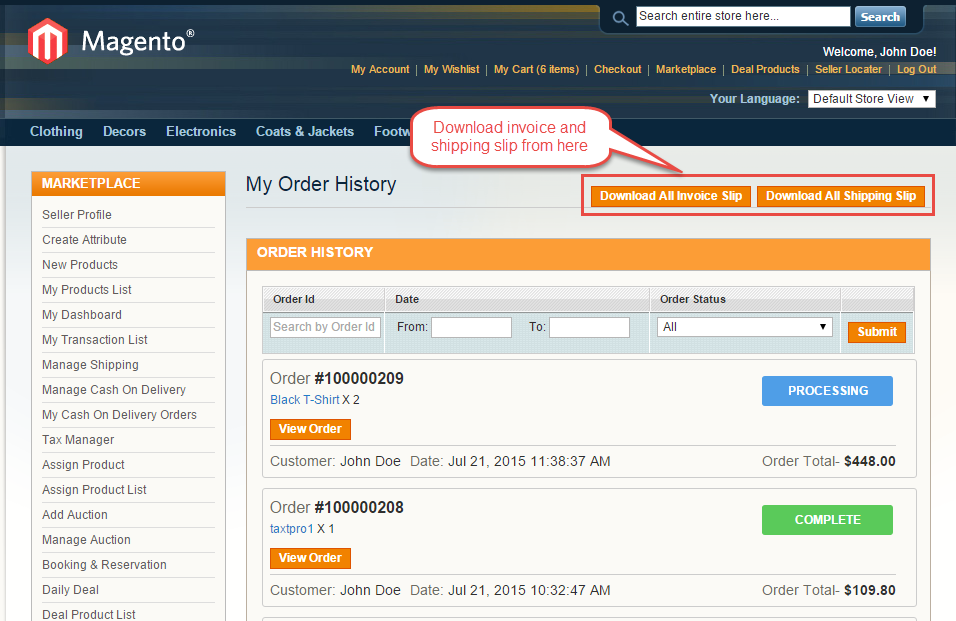Click the Log Out link

pos(916,70)
